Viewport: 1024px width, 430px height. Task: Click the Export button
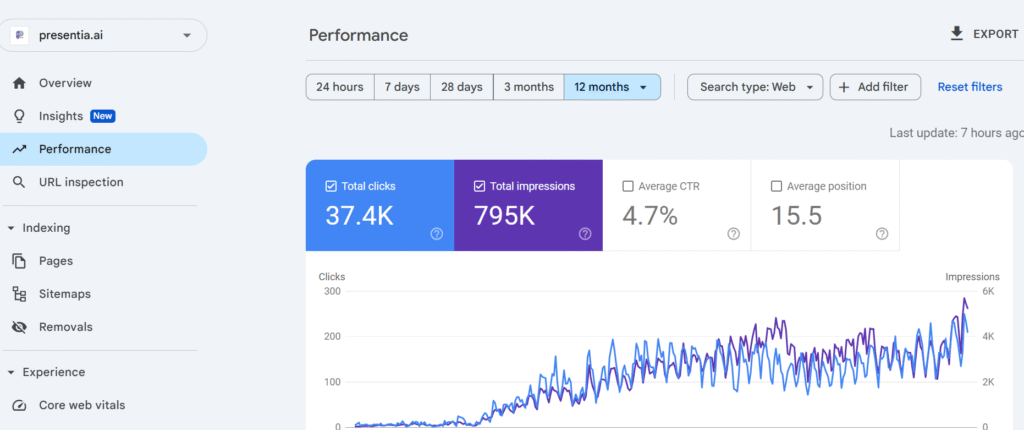984,34
